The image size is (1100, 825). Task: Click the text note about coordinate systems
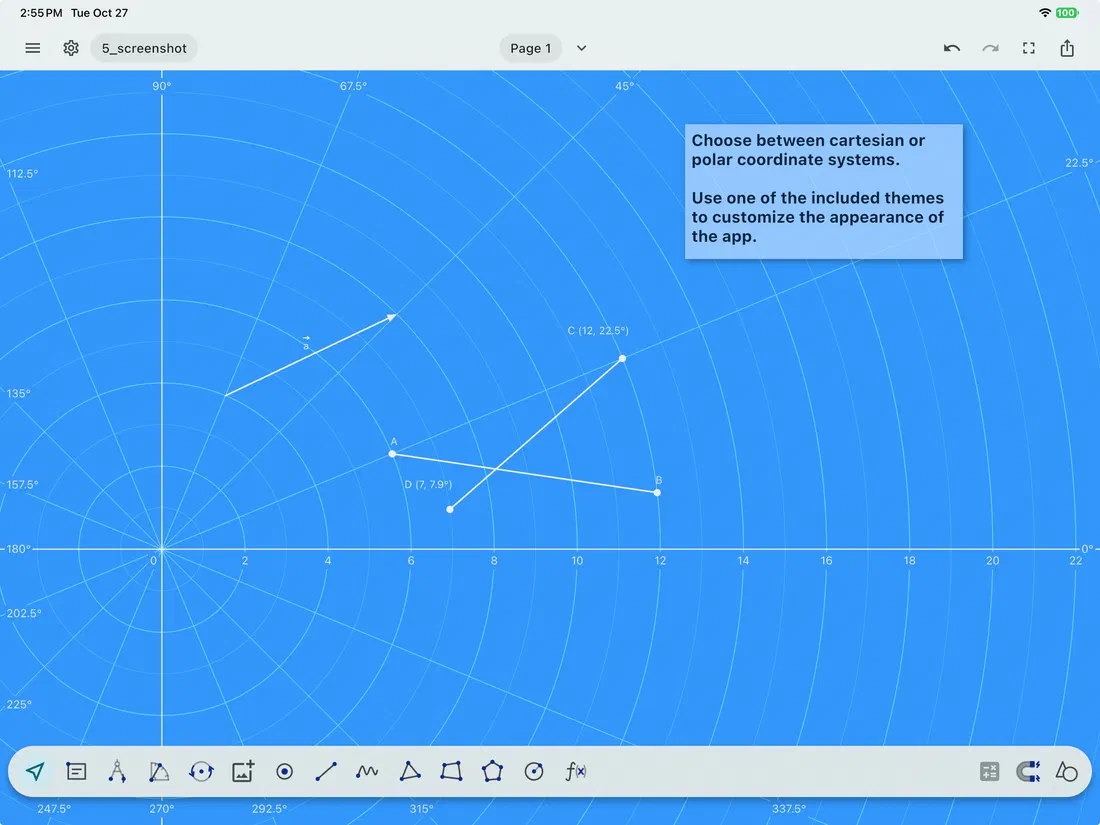824,192
